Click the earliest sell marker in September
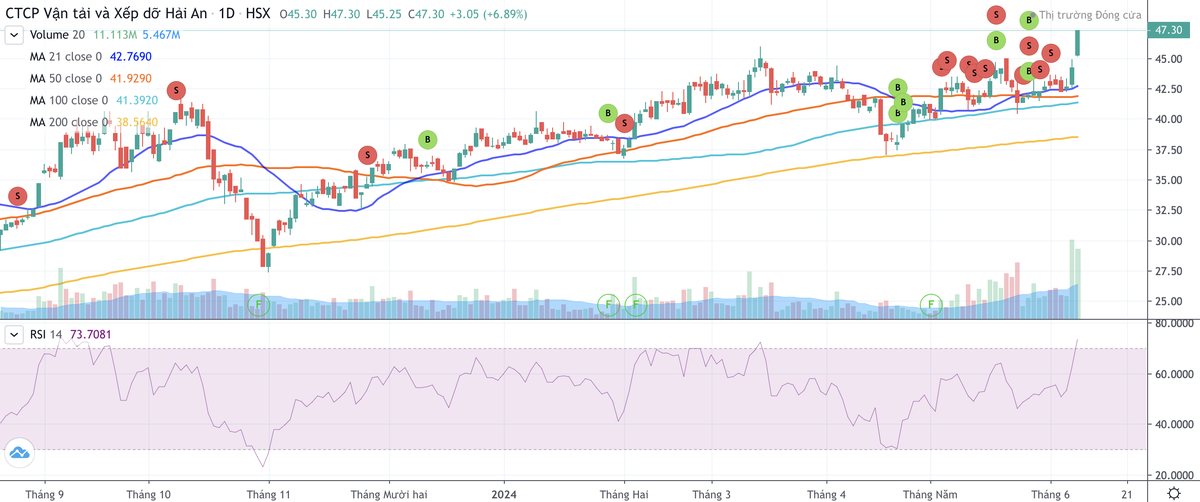Viewport: 1200px width, 502px height. click(x=16, y=195)
